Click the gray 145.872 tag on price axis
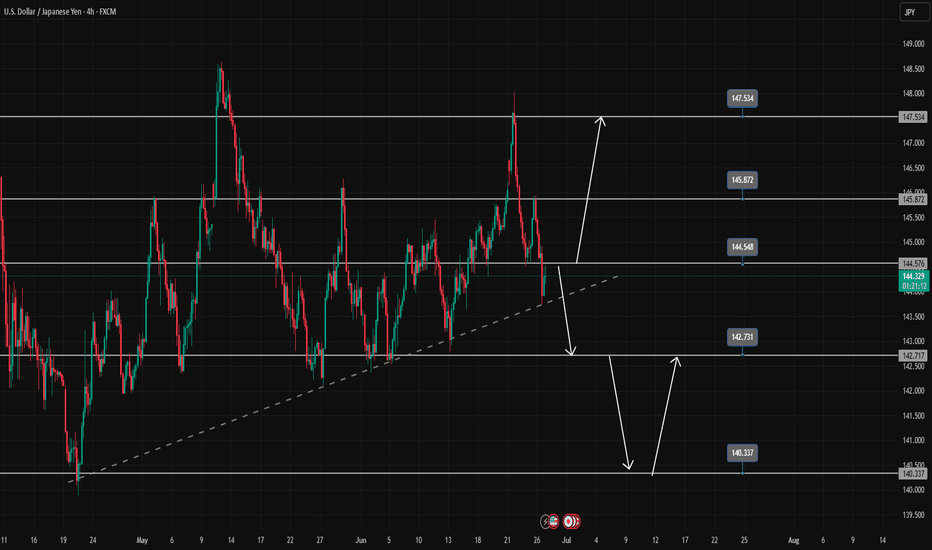932x550 pixels. click(914, 199)
